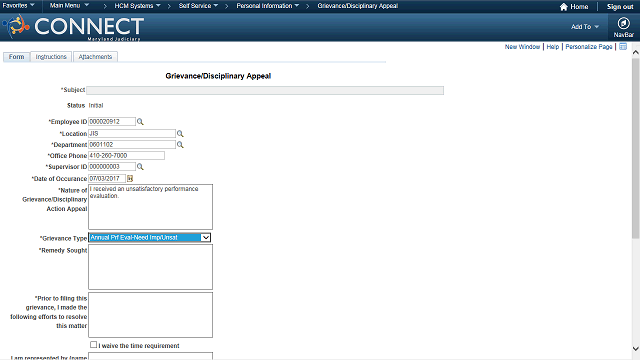Click the Date of Occurance field
Image resolution: width=640 pixels, height=360 pixels.
pyautogui.click(x=107, y=178)
